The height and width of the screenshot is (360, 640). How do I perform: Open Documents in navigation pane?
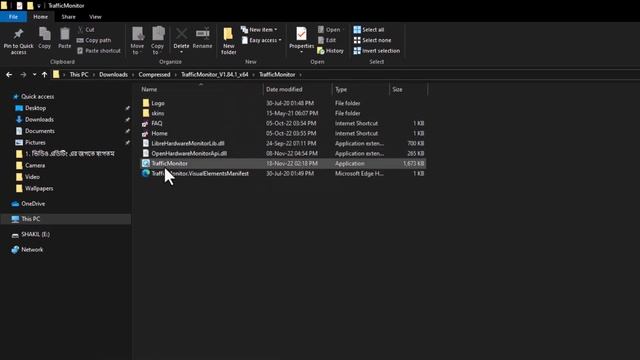tap(40, 131)
